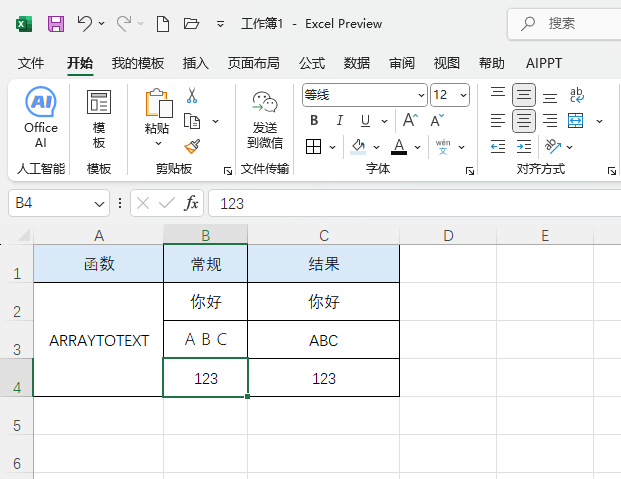This screenshot has height=479, width=621.
Task: Click the Save icon in title bar
Action: tap(56, 24)
